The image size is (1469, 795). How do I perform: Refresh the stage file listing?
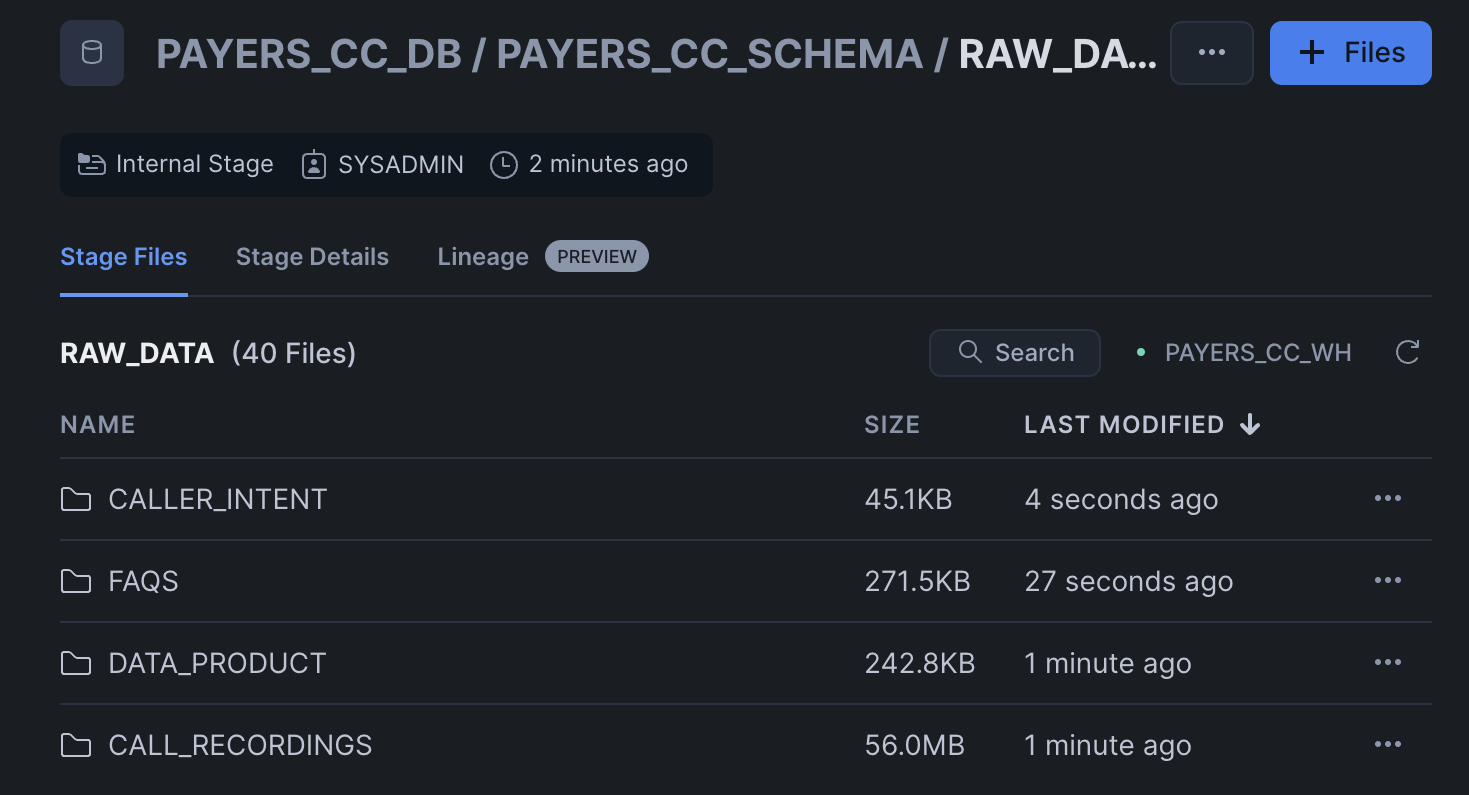coord(1407,352)
